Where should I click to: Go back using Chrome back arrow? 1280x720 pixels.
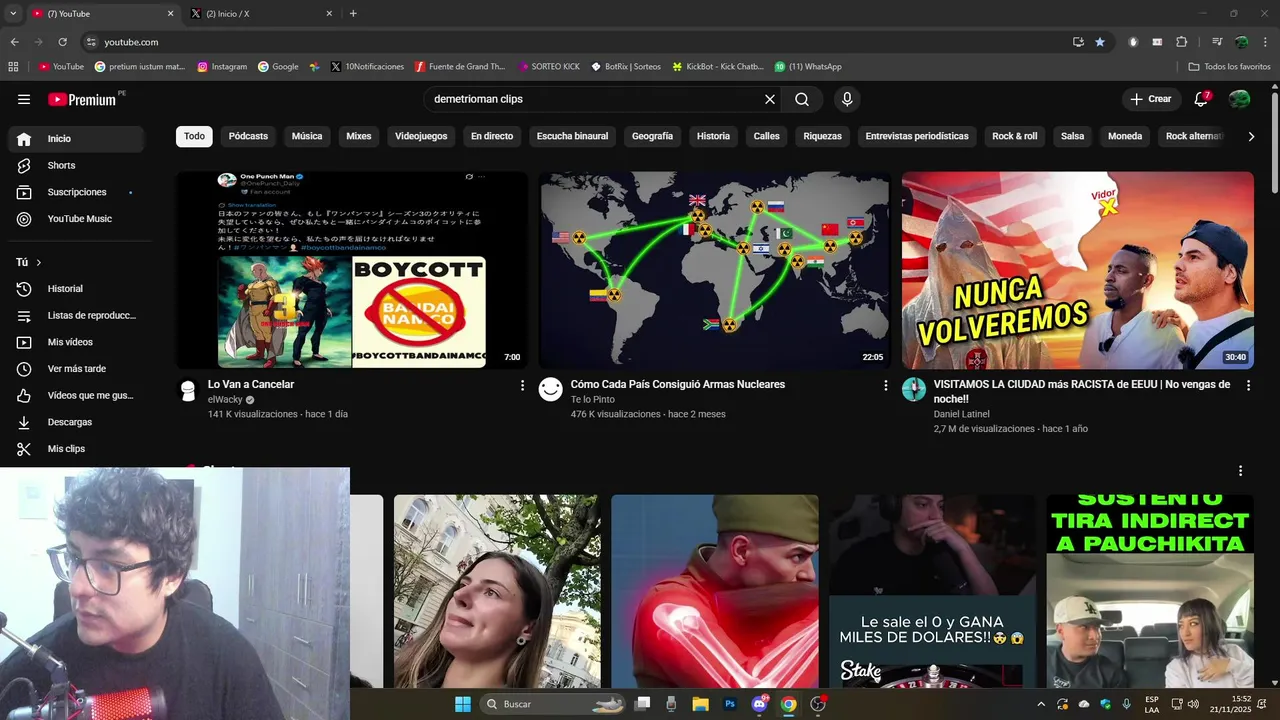click(14, 42)
